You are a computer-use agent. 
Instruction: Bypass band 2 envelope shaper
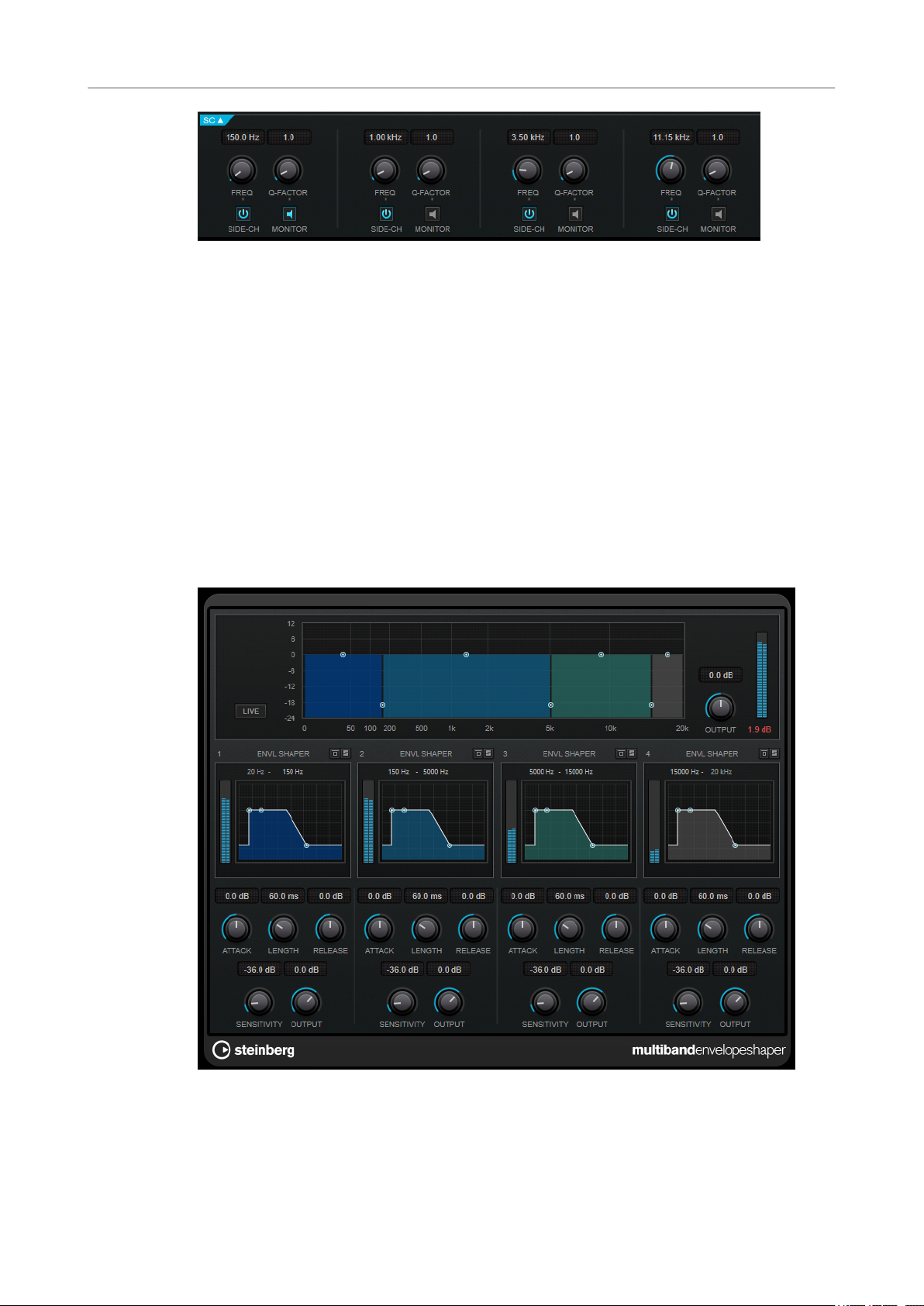478,753
